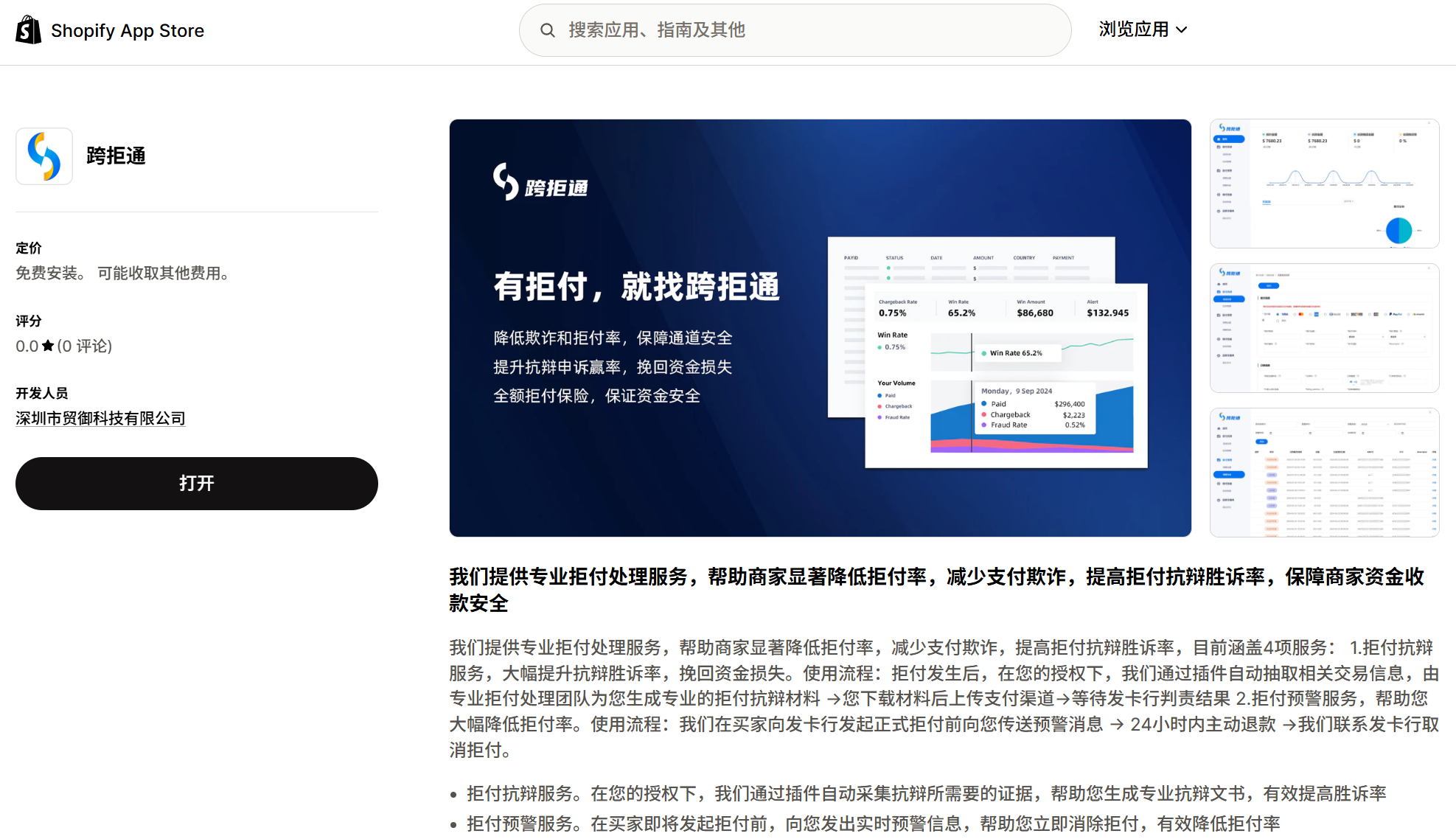
Task: Open the (0 评论) reviews count
Action: pos(85,346)
